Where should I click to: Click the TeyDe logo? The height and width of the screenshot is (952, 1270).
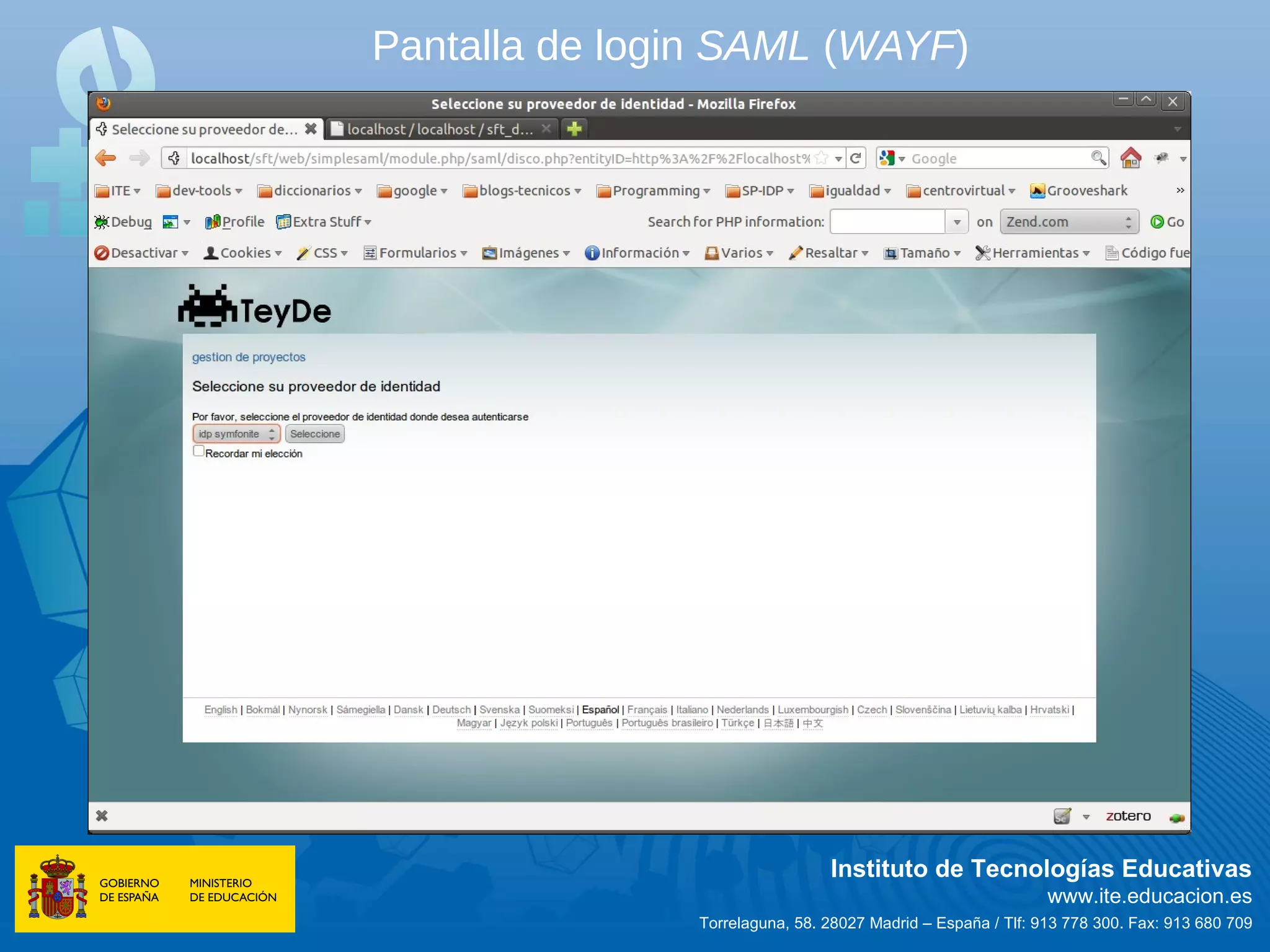(255, 307)
